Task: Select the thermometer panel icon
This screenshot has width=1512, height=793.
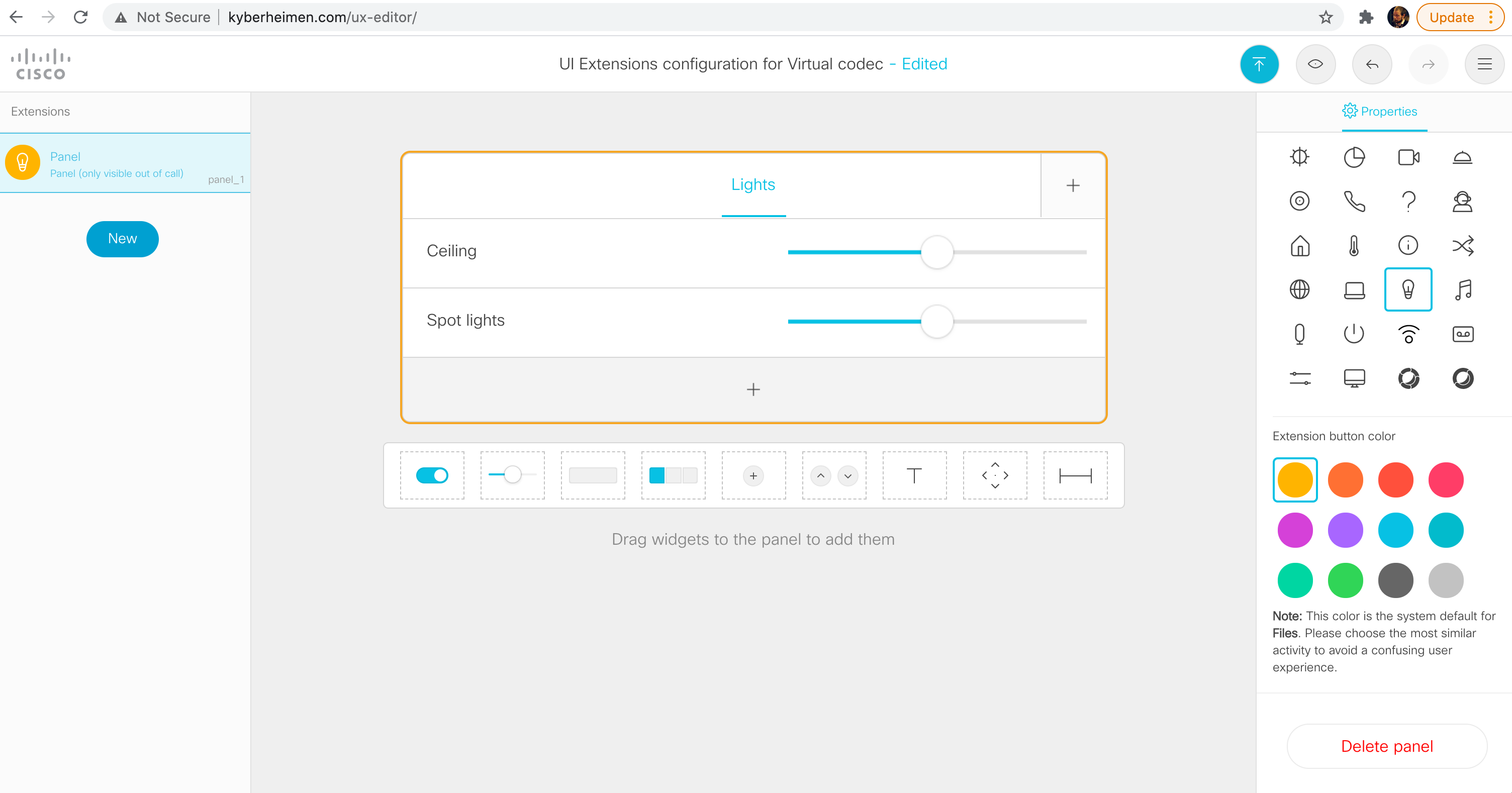Action: 1354,245
